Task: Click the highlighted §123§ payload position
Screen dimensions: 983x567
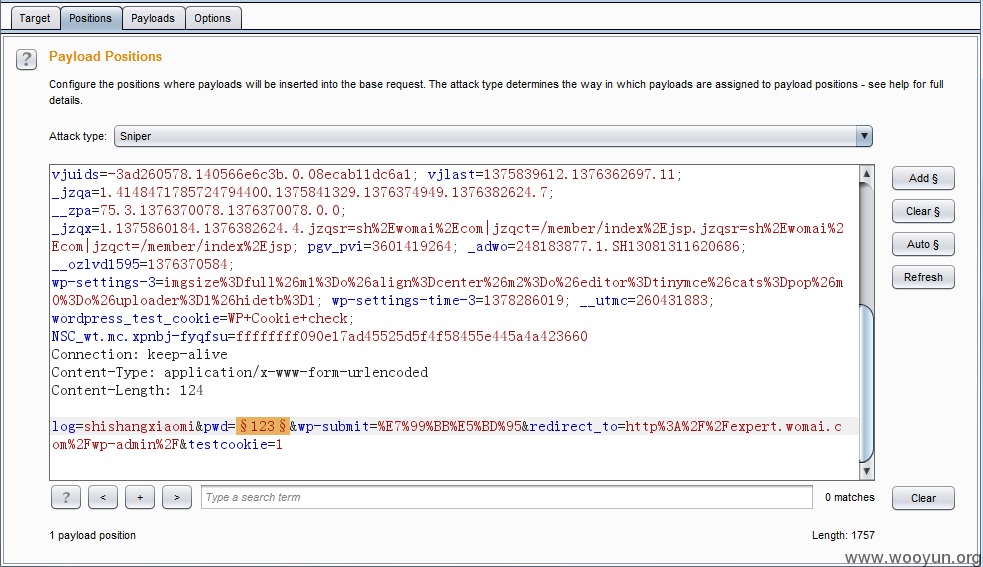Action: point(263,427)
